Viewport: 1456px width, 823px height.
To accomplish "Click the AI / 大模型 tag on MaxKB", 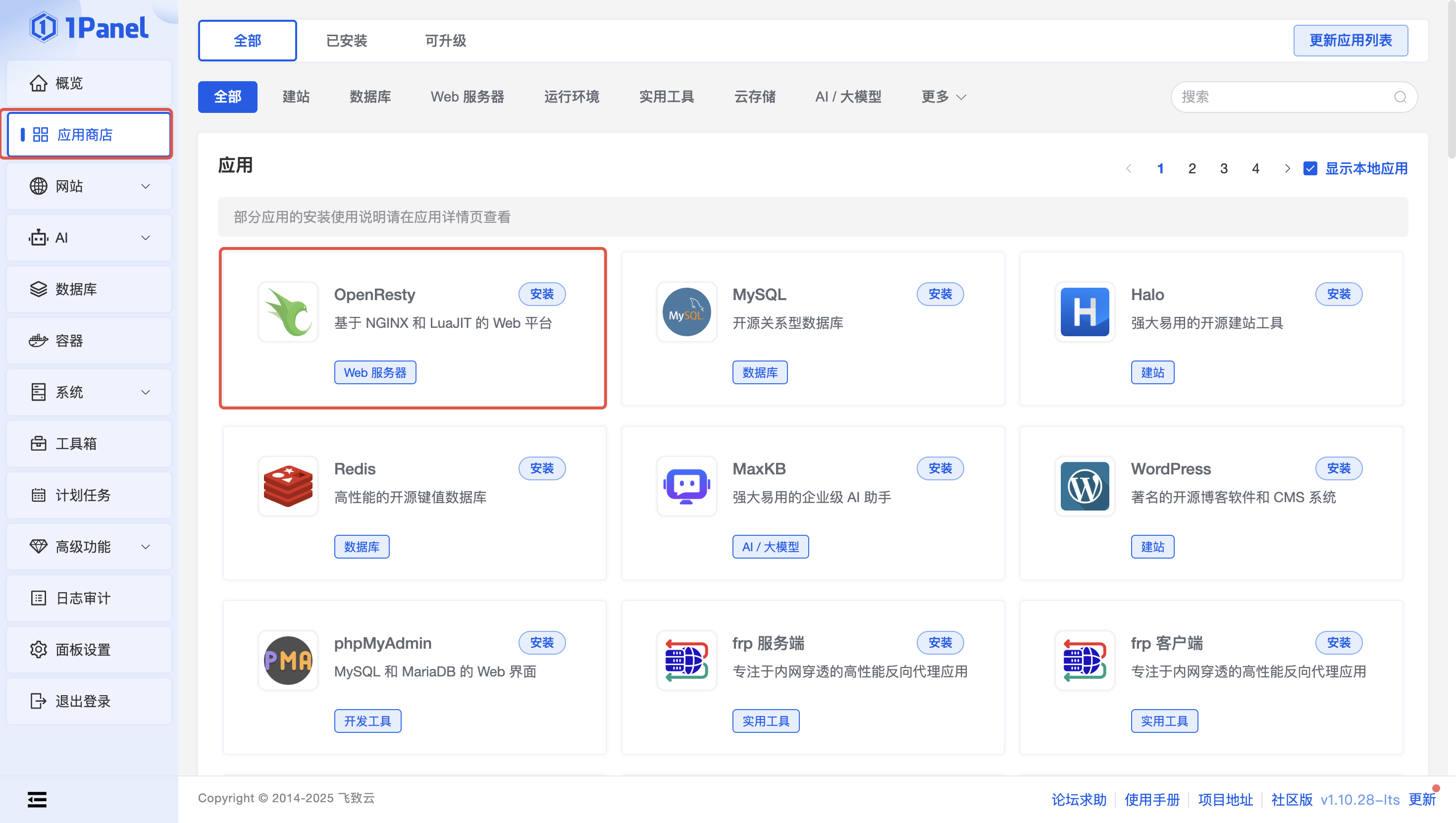I will click(x=771, y=547).
